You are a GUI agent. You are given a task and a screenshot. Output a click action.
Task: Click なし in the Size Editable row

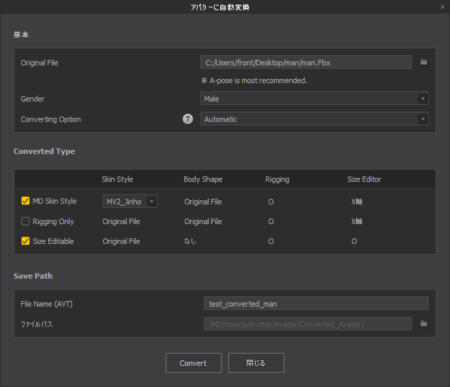(x=190, y=241)
